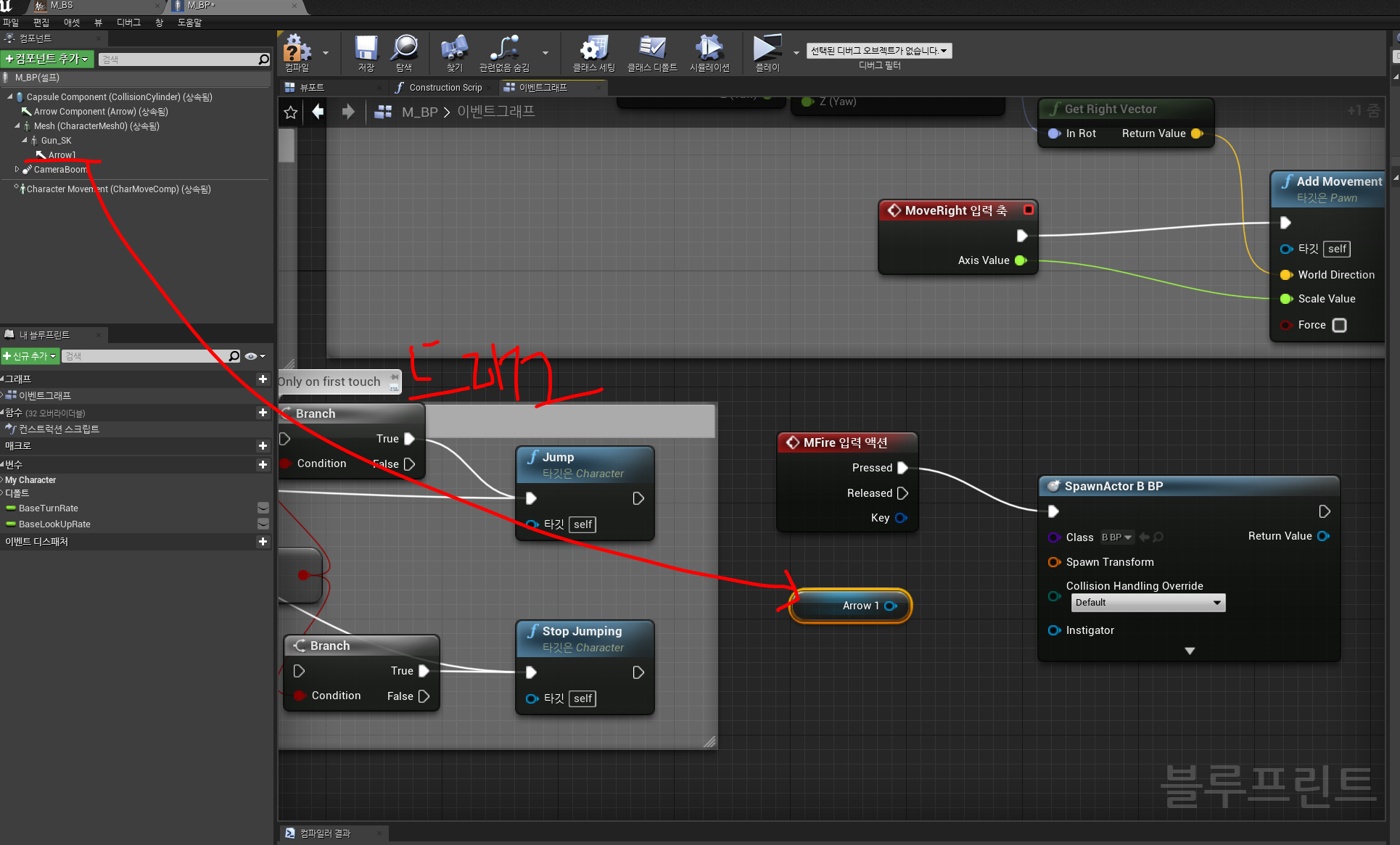This screenshot has height=845, width=1400.
Task: Open the 파일 menu
Action: (11, 22)
